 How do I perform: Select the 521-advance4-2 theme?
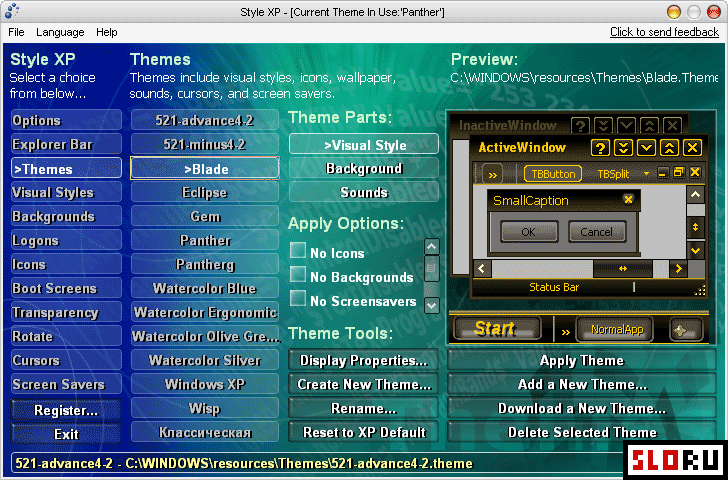[x=205, y=120]
